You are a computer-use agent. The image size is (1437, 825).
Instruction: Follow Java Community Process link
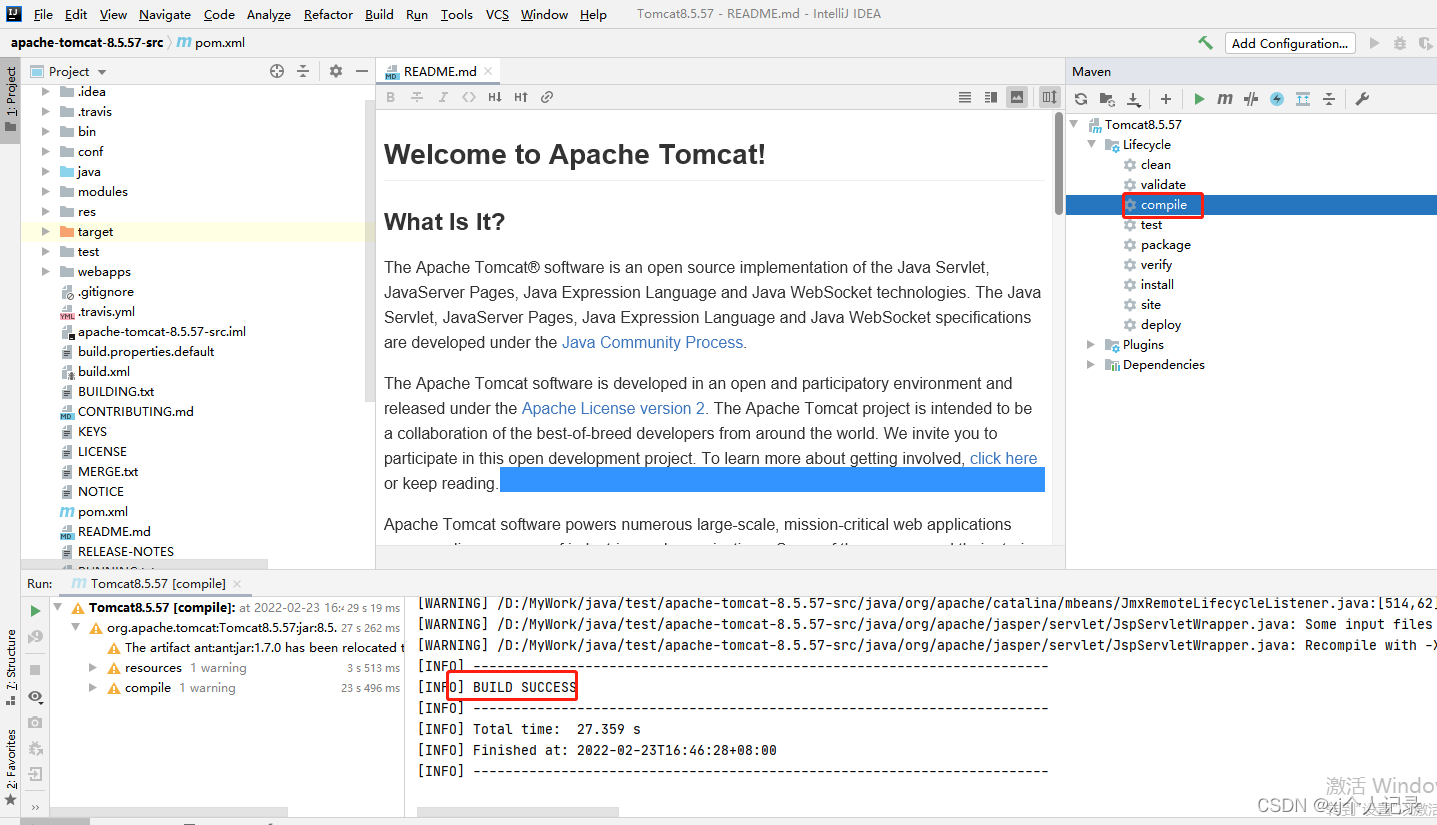pos(653,342)
